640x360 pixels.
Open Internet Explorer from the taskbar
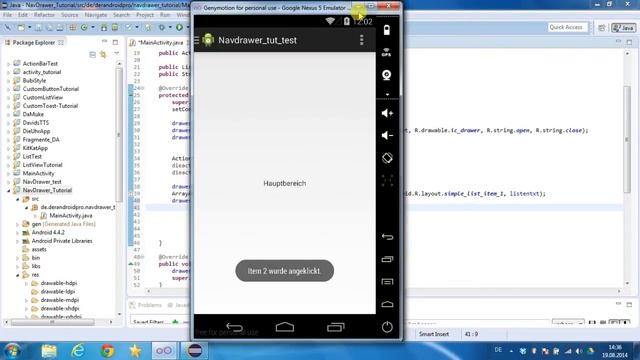point(78,351)
